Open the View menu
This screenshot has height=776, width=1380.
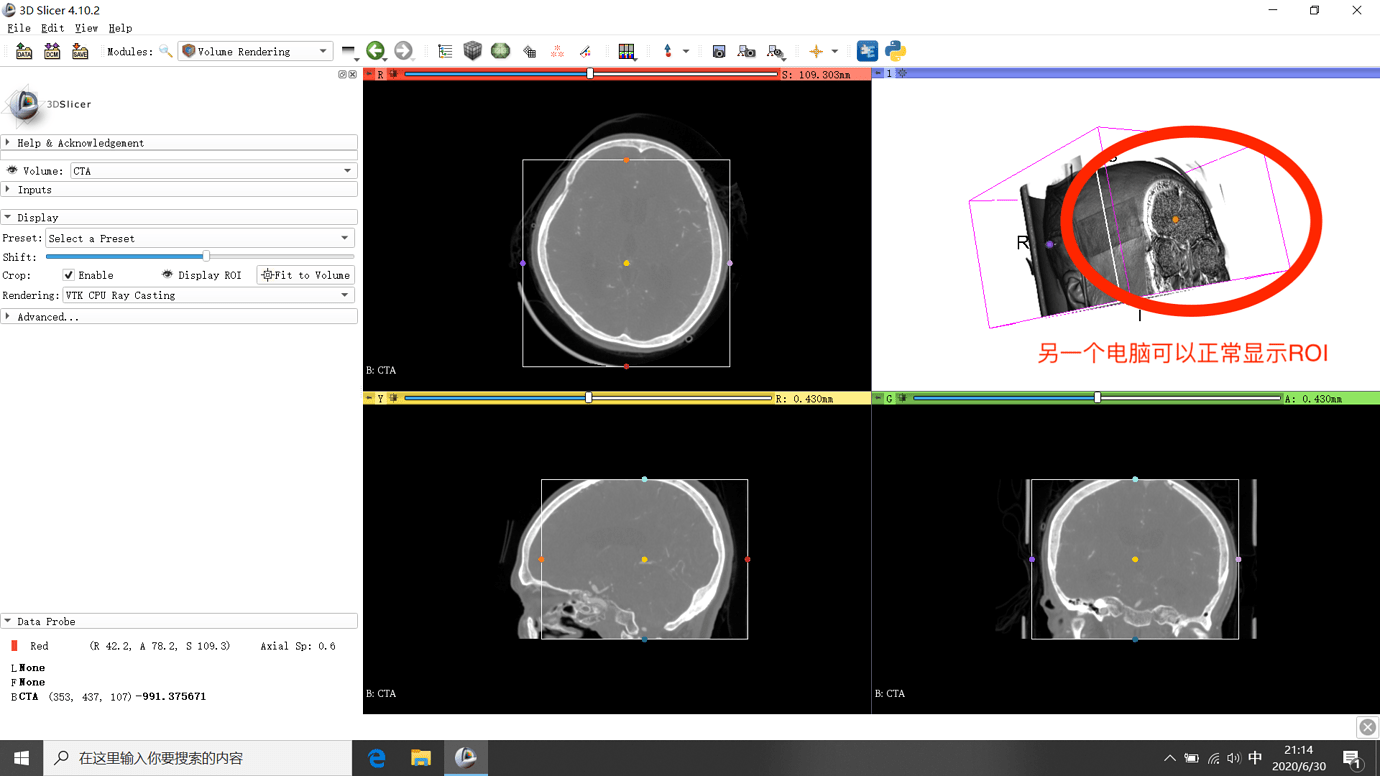[x=86, y=28]
